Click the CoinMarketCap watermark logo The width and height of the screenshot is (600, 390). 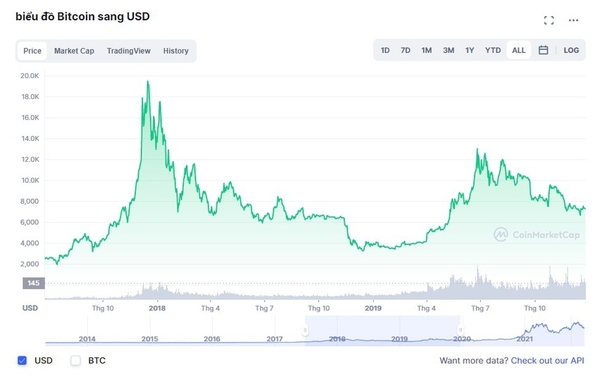537,235
